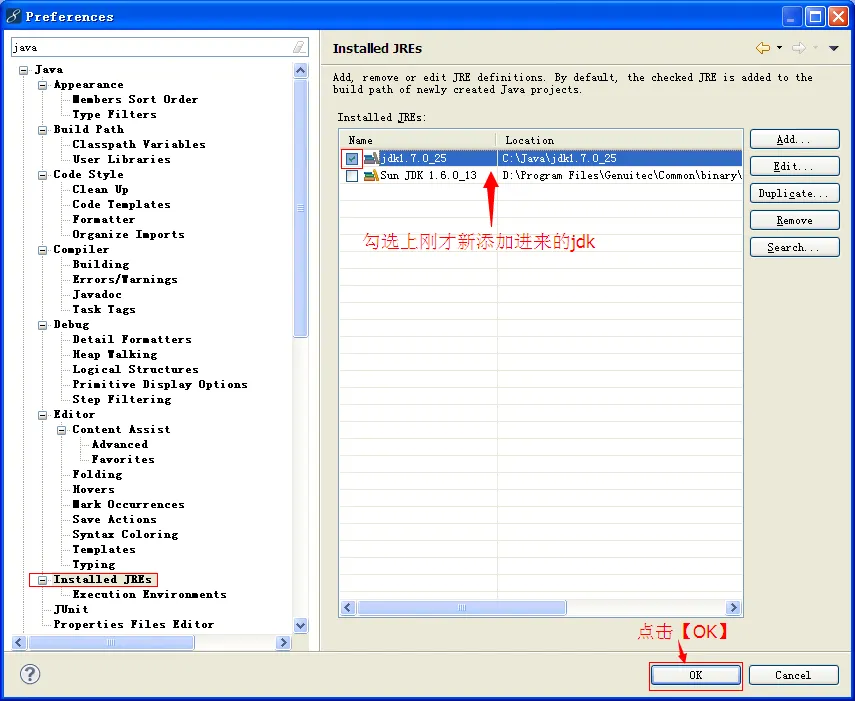Collapse the Content Assist node
The height and width of the screenshot is (701, 855).
[62, 430]
